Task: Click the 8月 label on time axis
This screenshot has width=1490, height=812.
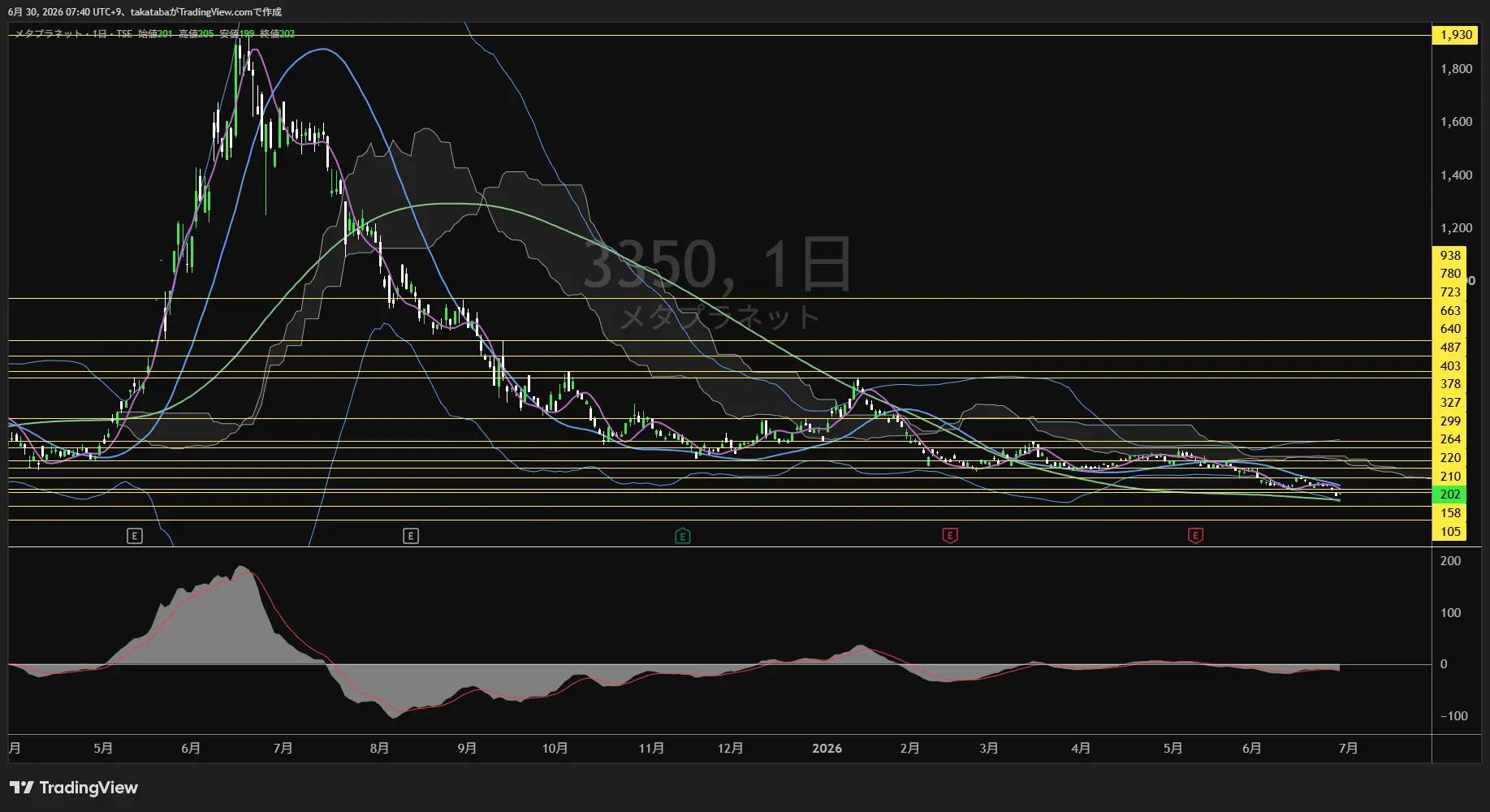Action: tap(379, 749)
